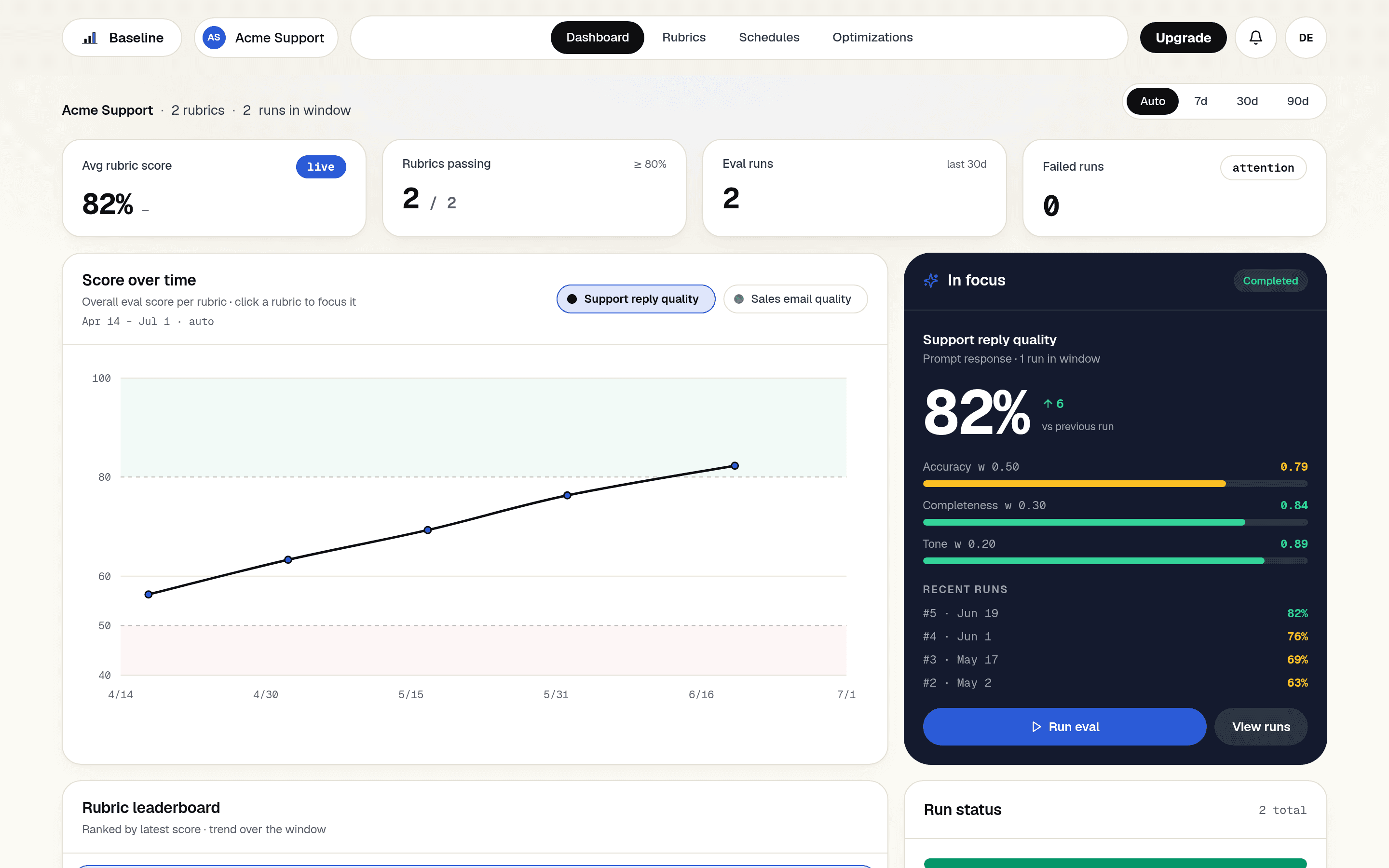Image resolution: width=1389 pixels, height=868 pixels.
Task: Click the 0.84 Completeness value
Action: 1294,505
